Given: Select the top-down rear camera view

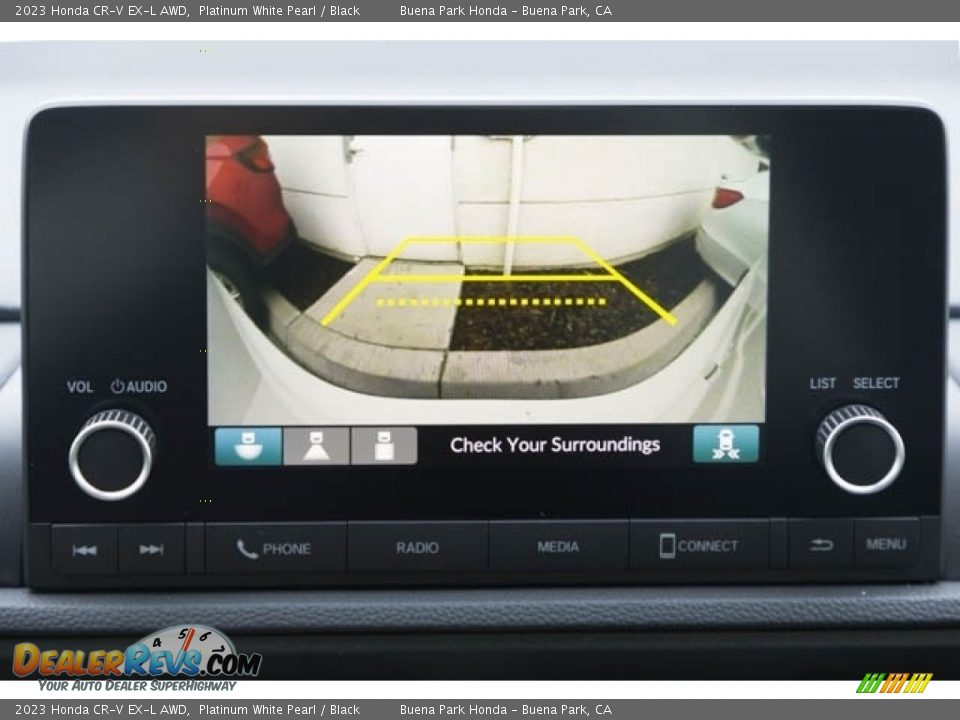Looking at the screenshot, I should point(384,446).
